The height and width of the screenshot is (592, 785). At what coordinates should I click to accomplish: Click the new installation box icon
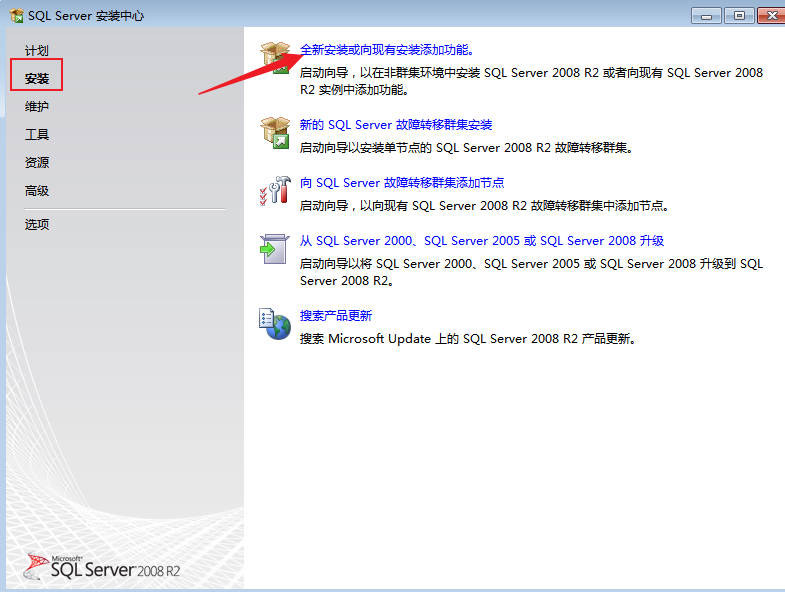point(274,56)
